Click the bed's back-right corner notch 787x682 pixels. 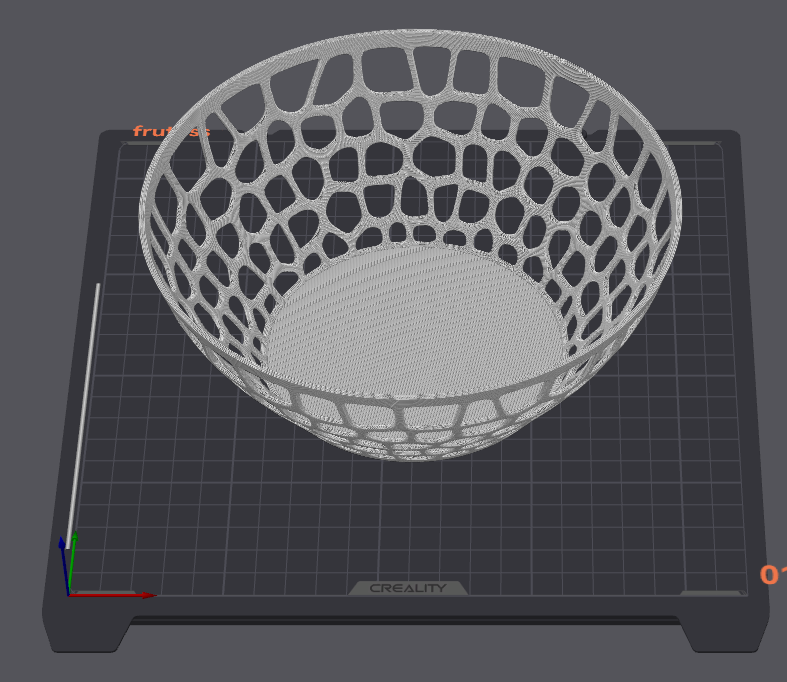[587, 134]
